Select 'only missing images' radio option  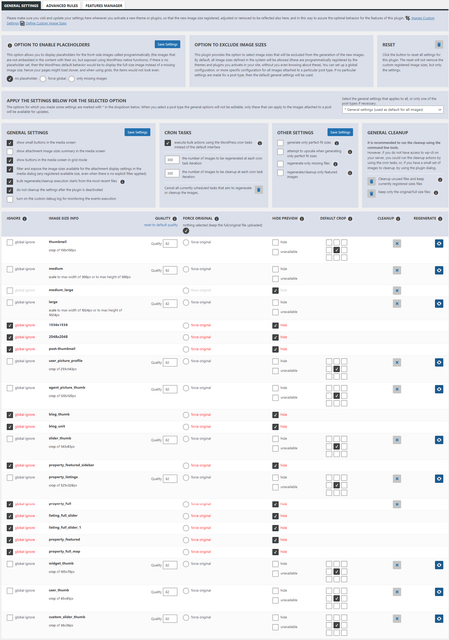(x=71, y=79)
